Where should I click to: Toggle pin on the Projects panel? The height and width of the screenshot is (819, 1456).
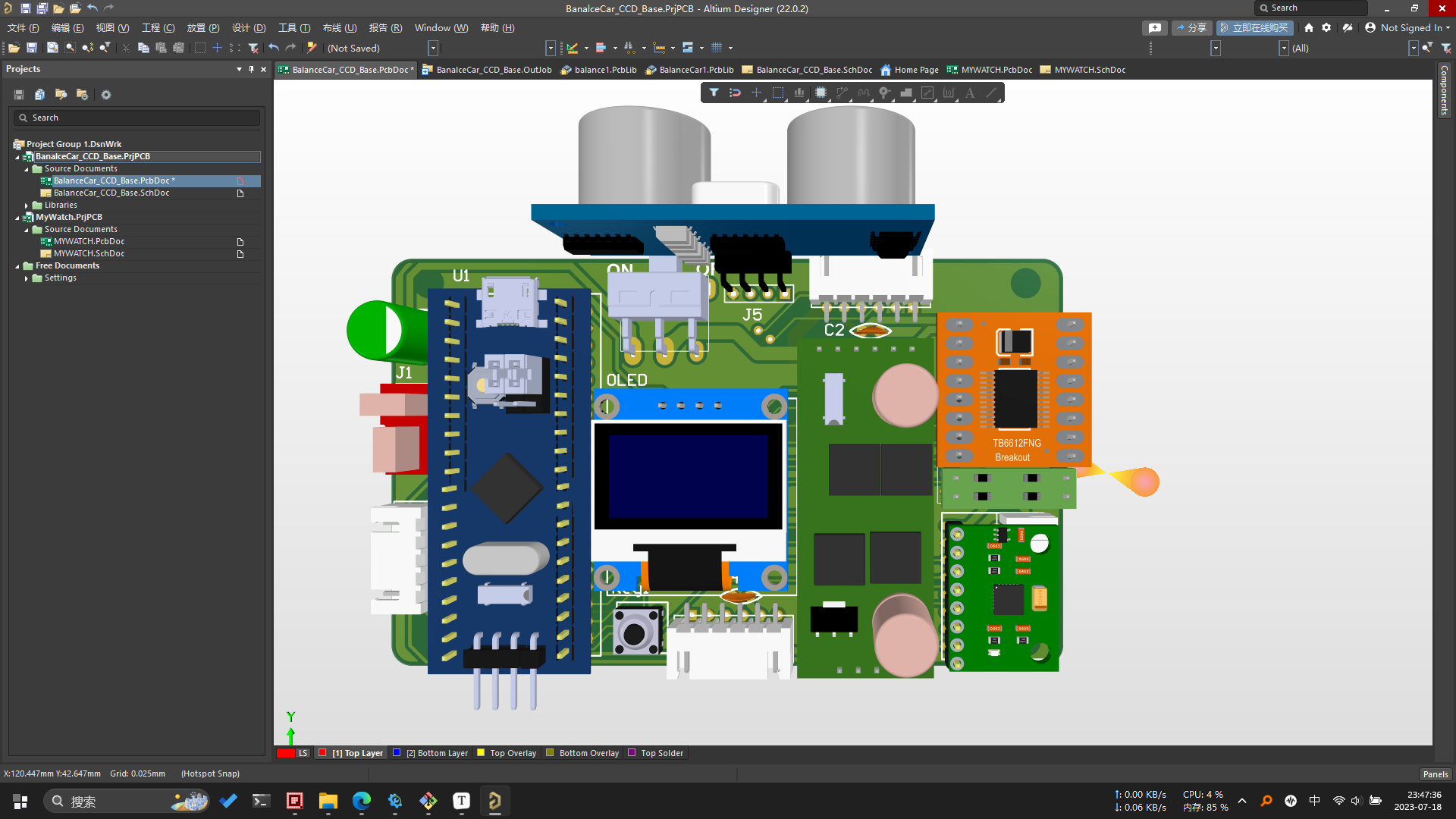coord(252,69)
